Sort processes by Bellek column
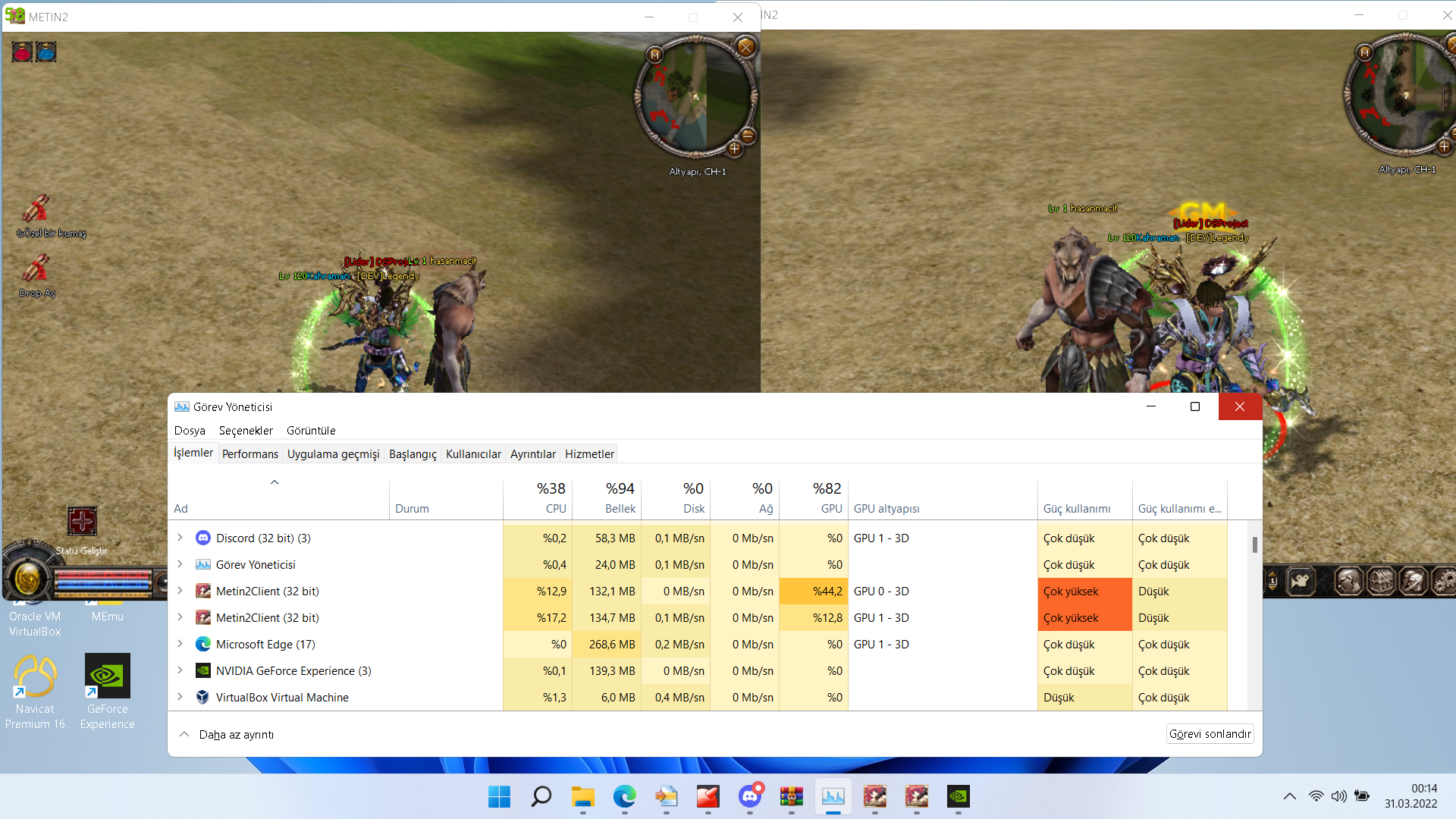The width and height of the screenshot is (1456, 819). [x=607, y=497]
